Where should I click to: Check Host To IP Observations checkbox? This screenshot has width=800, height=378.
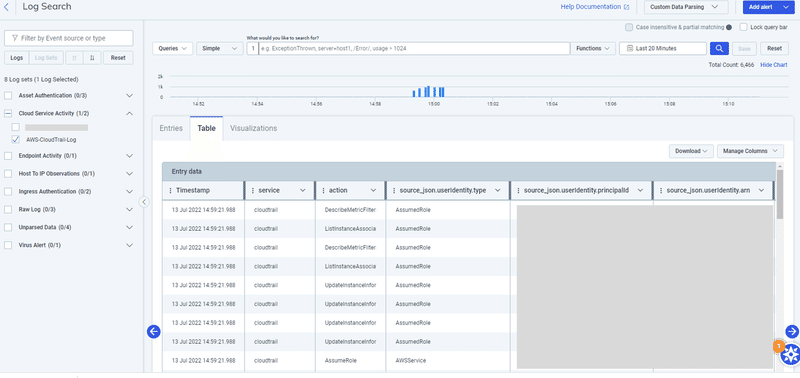click(x=8, y=173)
